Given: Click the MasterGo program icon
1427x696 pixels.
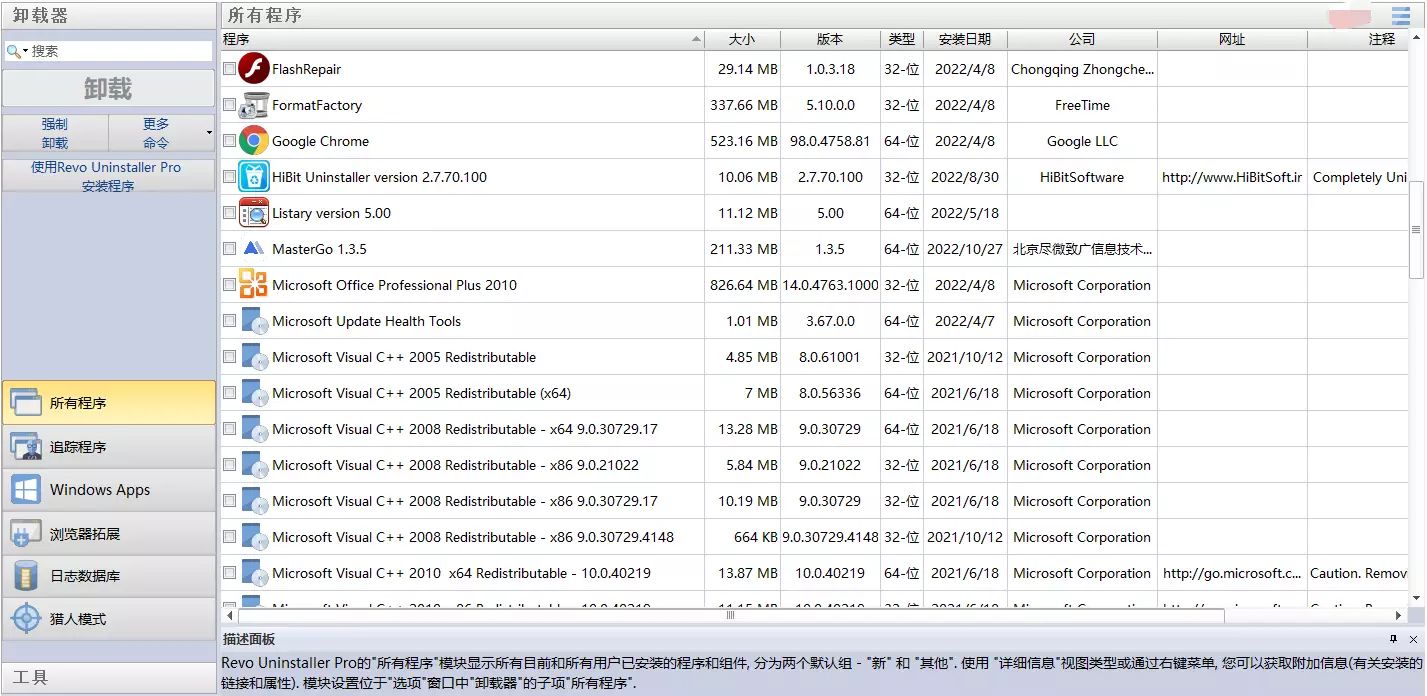Looking at the screenshot, I should (x=254, y=249).
